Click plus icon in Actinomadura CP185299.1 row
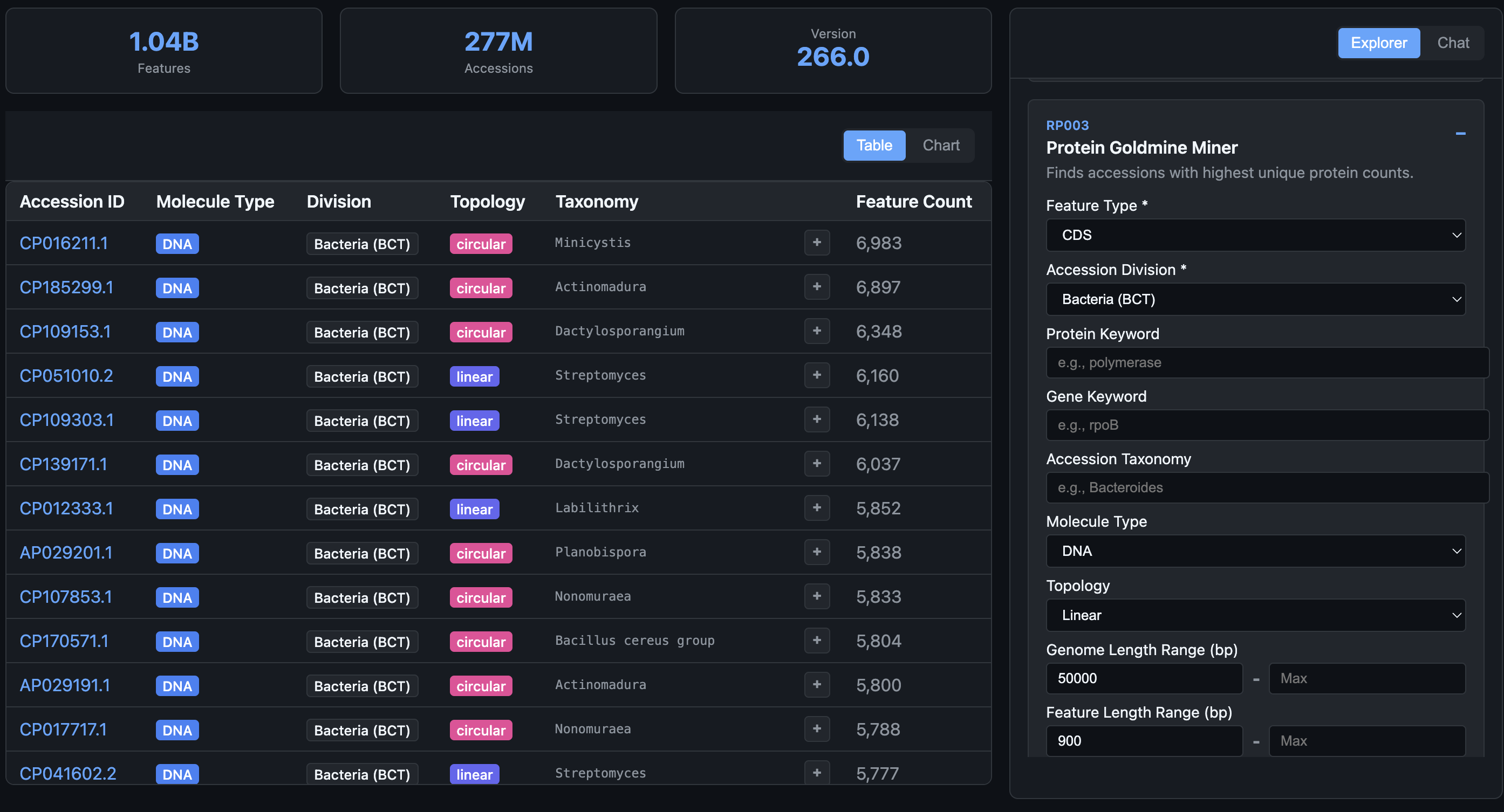 pos(817,287)
